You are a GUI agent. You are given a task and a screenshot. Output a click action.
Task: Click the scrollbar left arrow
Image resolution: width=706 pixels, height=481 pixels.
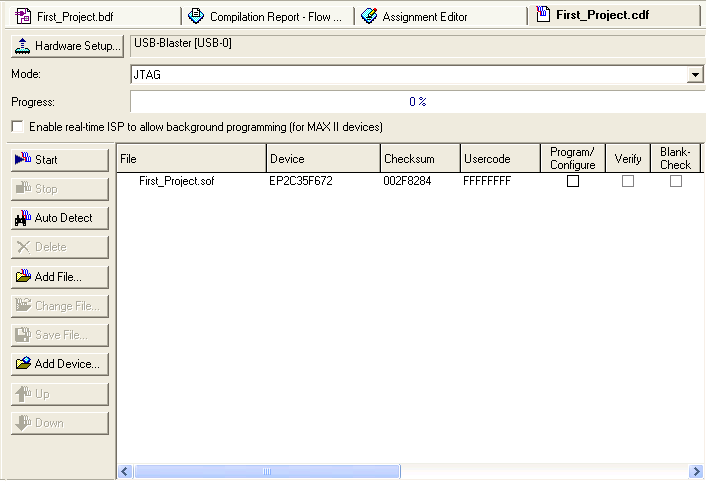(126, 472)
